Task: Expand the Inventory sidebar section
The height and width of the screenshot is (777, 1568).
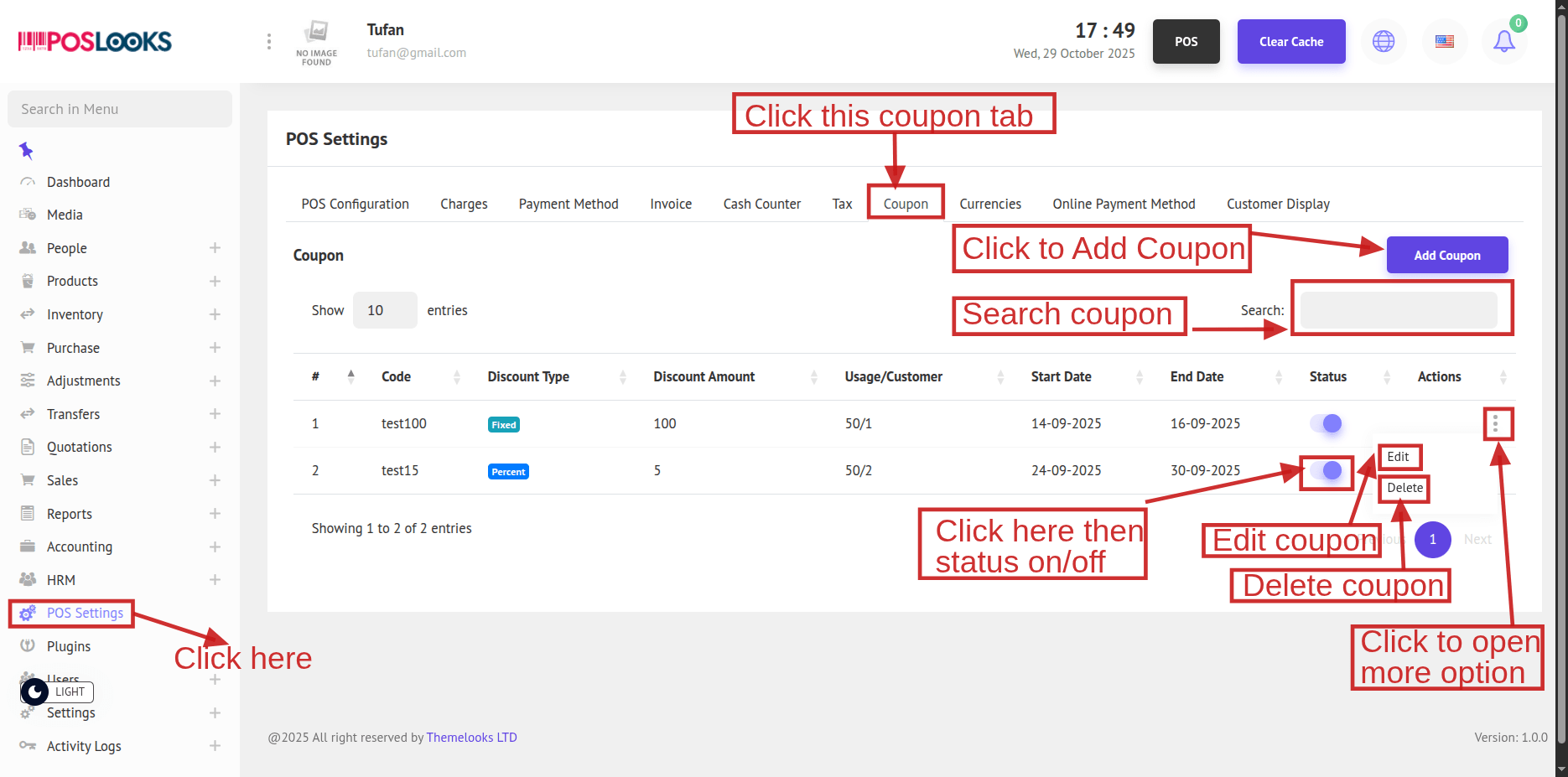Action: coord(215,314)
